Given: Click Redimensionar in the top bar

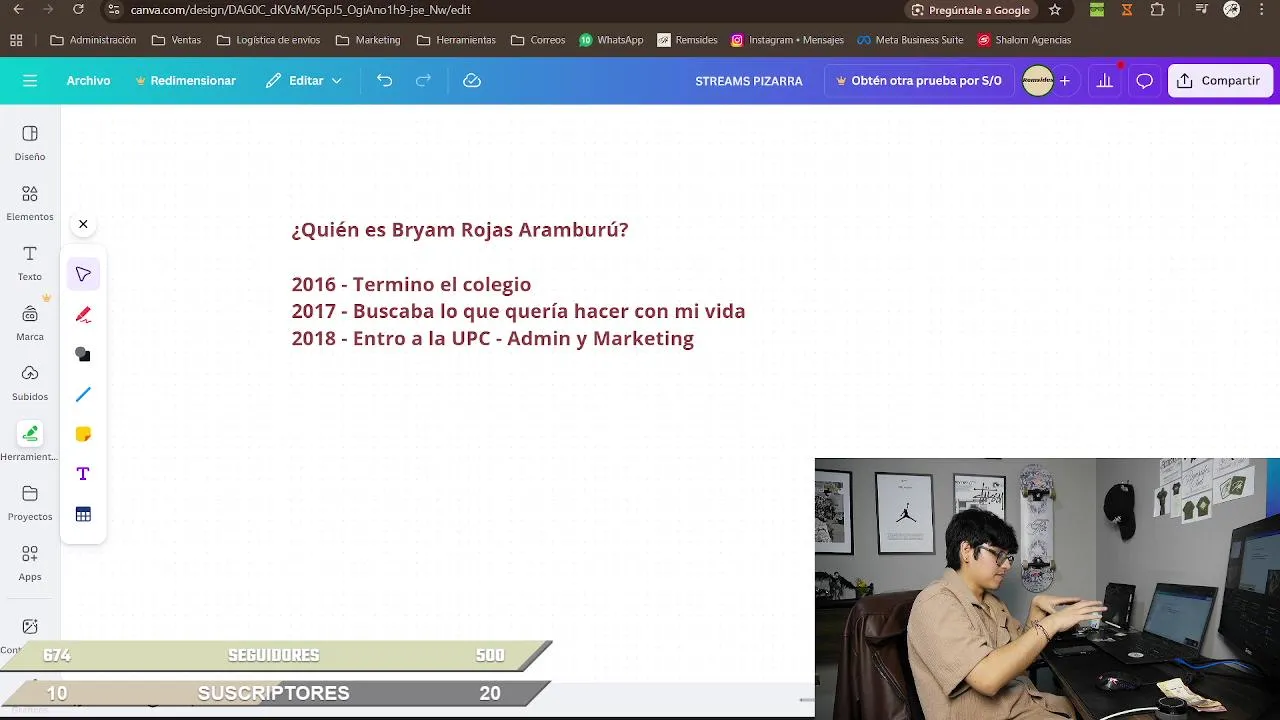Looking at the screenshot, I should [x=185, y=81].
